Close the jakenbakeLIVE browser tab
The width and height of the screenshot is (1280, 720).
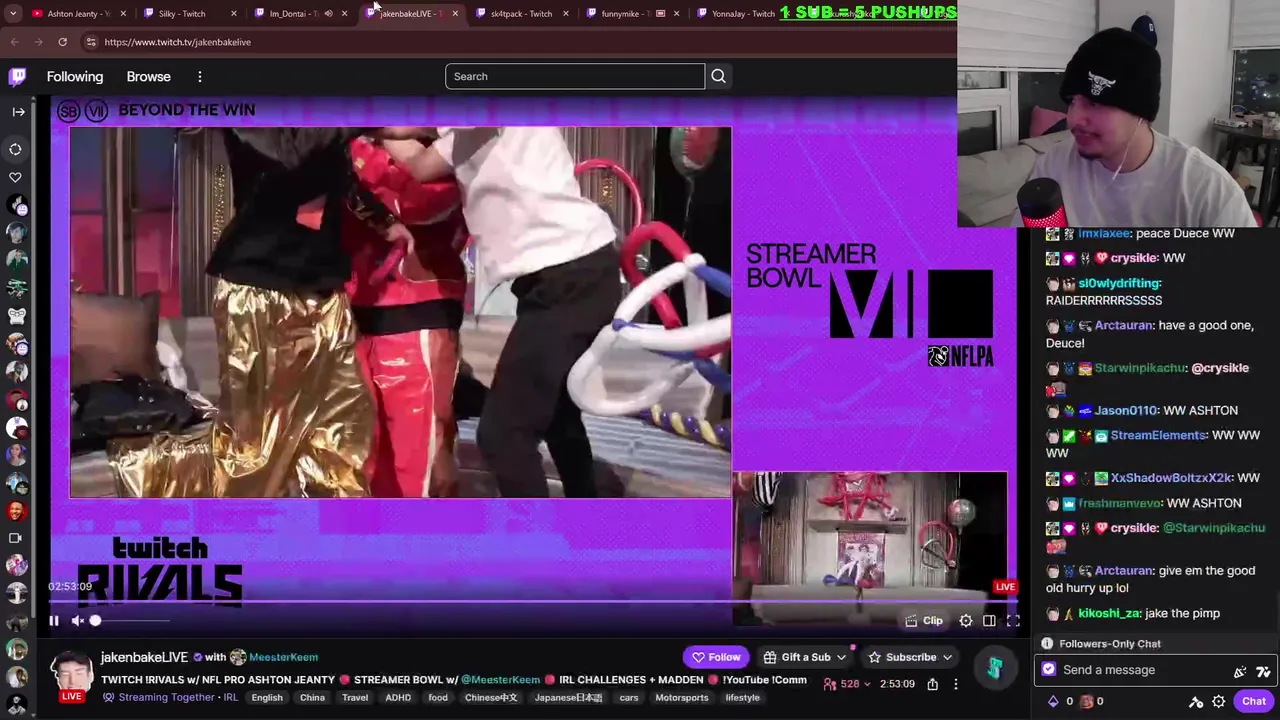[455, 14]
